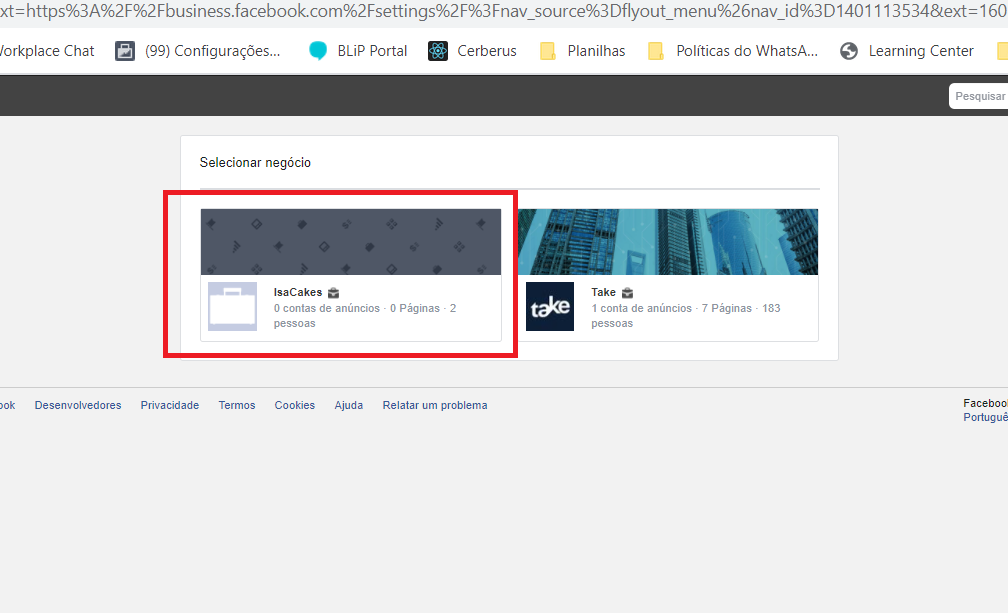Click the Planilhas folder icon
The height and width of the screenshot is (613, 1008).
click(548, 51)
